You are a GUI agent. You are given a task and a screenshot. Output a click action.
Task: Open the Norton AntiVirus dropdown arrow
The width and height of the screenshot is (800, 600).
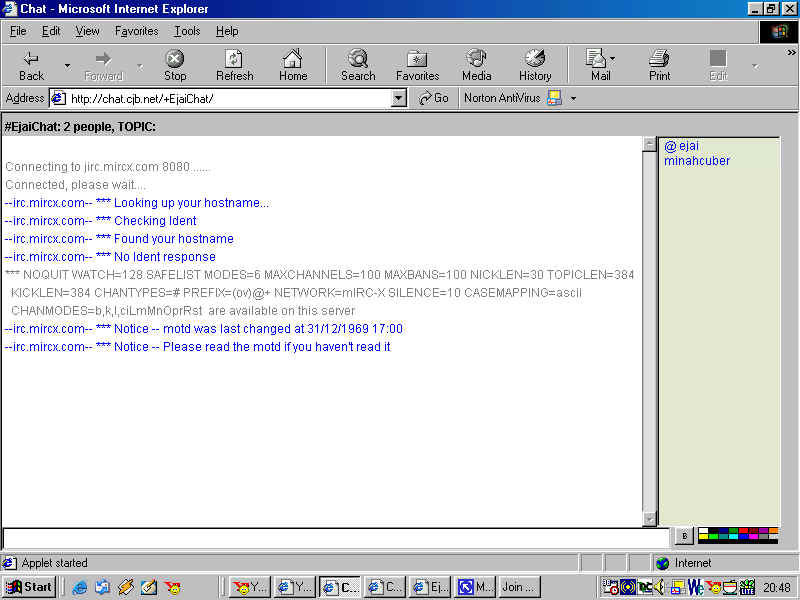click(x=573, y=98)
